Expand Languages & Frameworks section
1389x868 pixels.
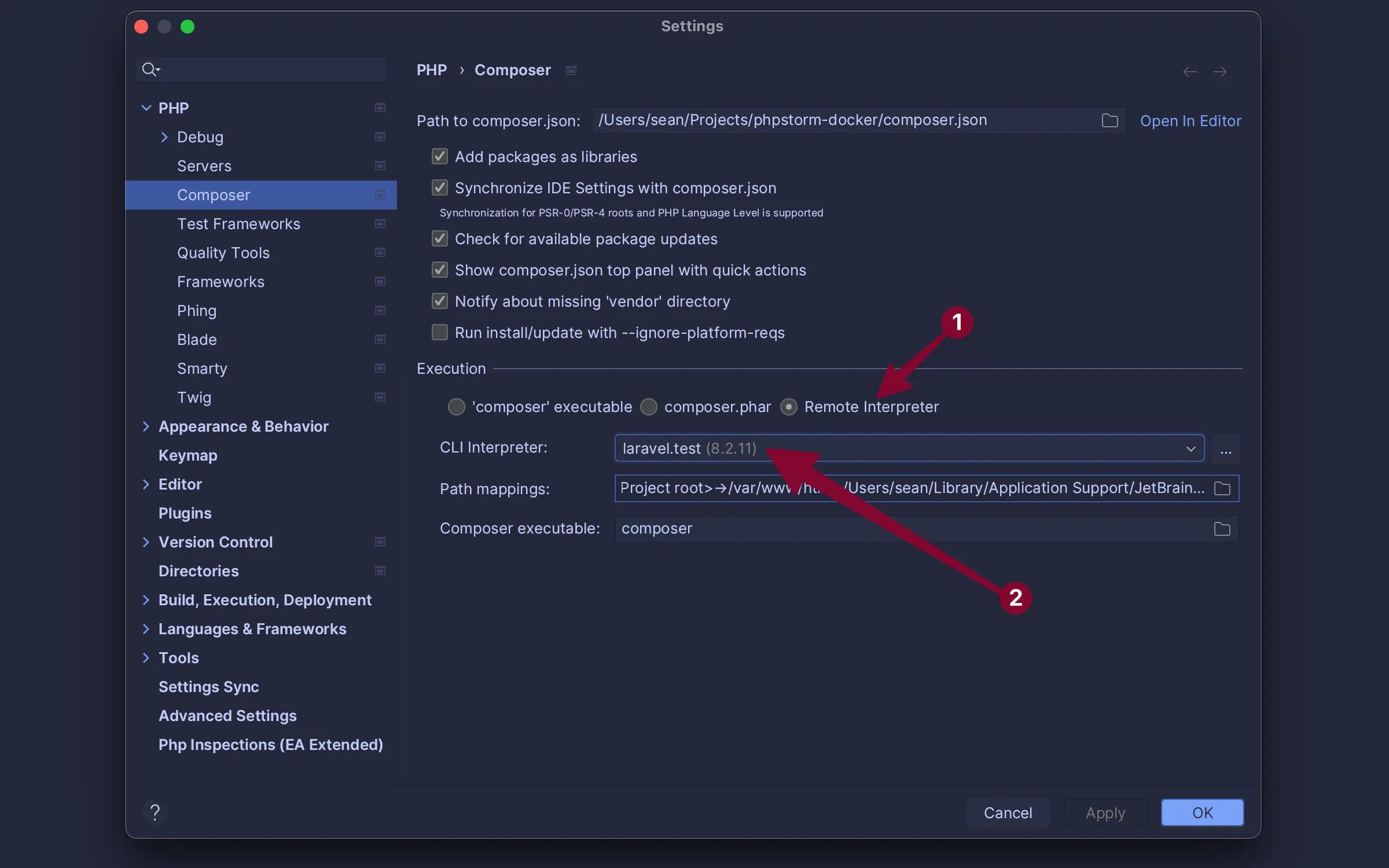[146, 628]
